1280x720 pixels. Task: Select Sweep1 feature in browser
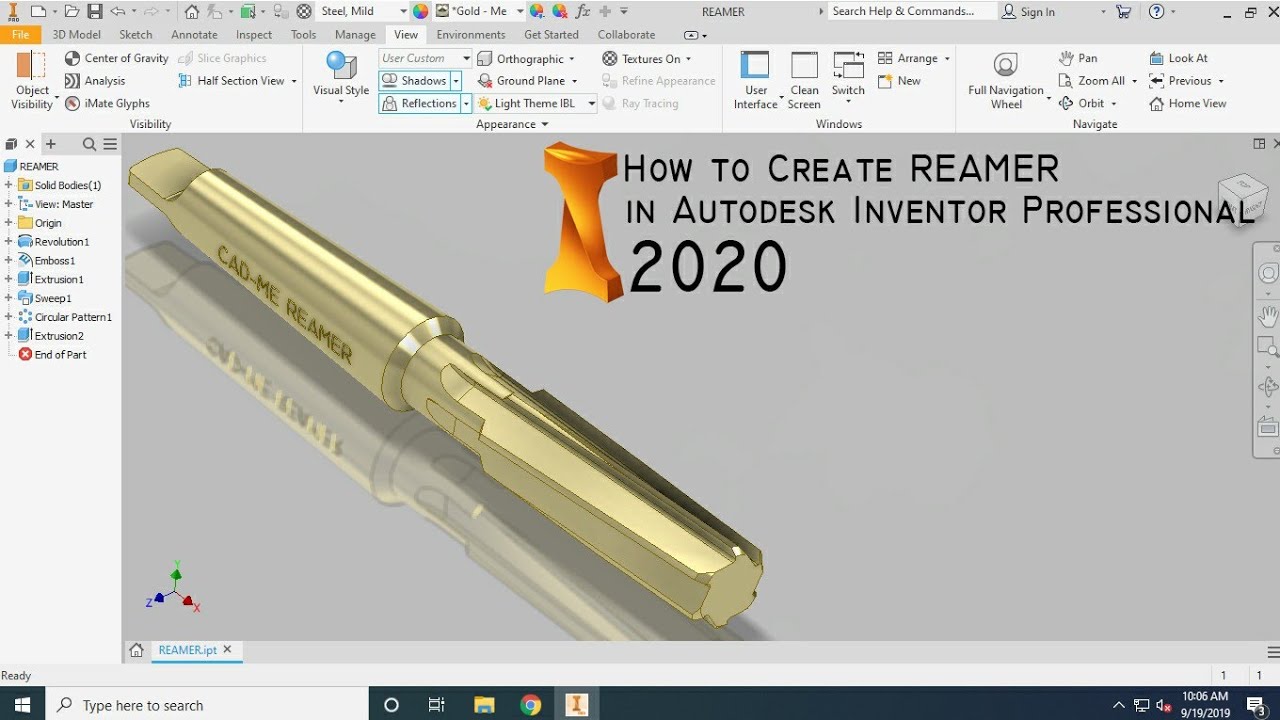coord(45,298)
